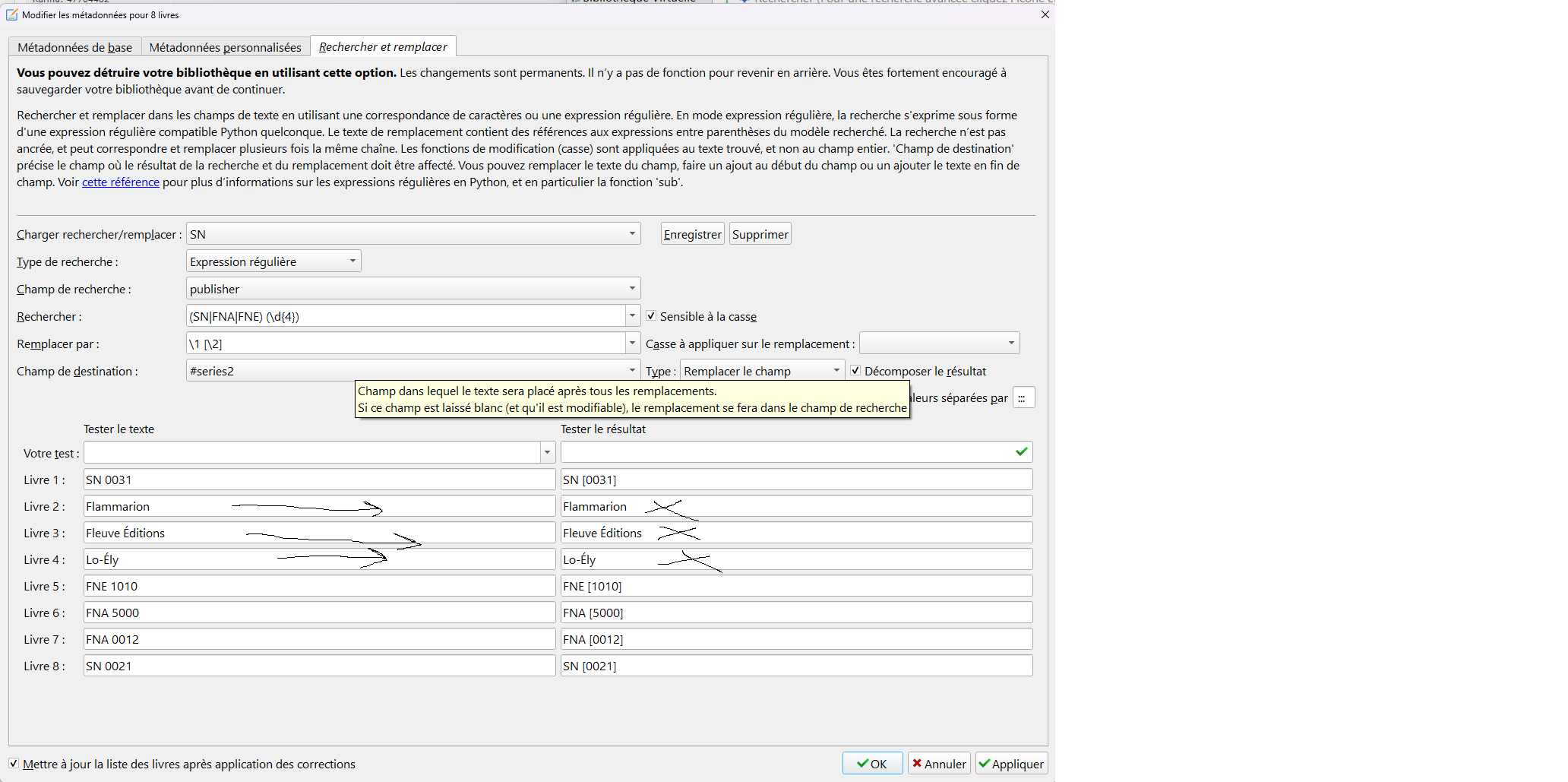
Task: Click Livre 7 text FNA 0012
Action: click(319, 639)
